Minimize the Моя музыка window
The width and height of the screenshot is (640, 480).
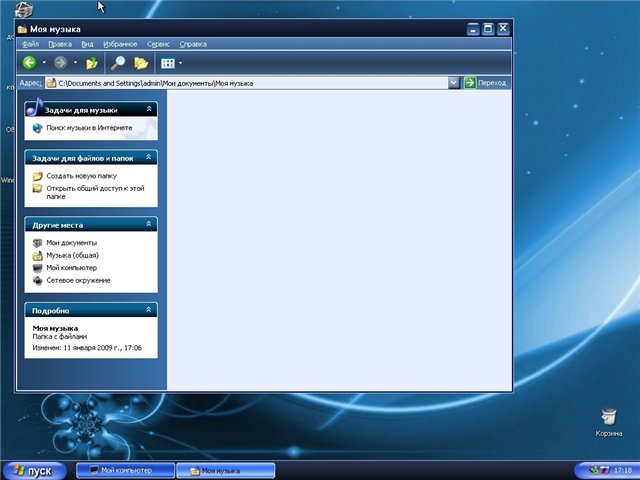pyautogui.click(x=473, y=29)
